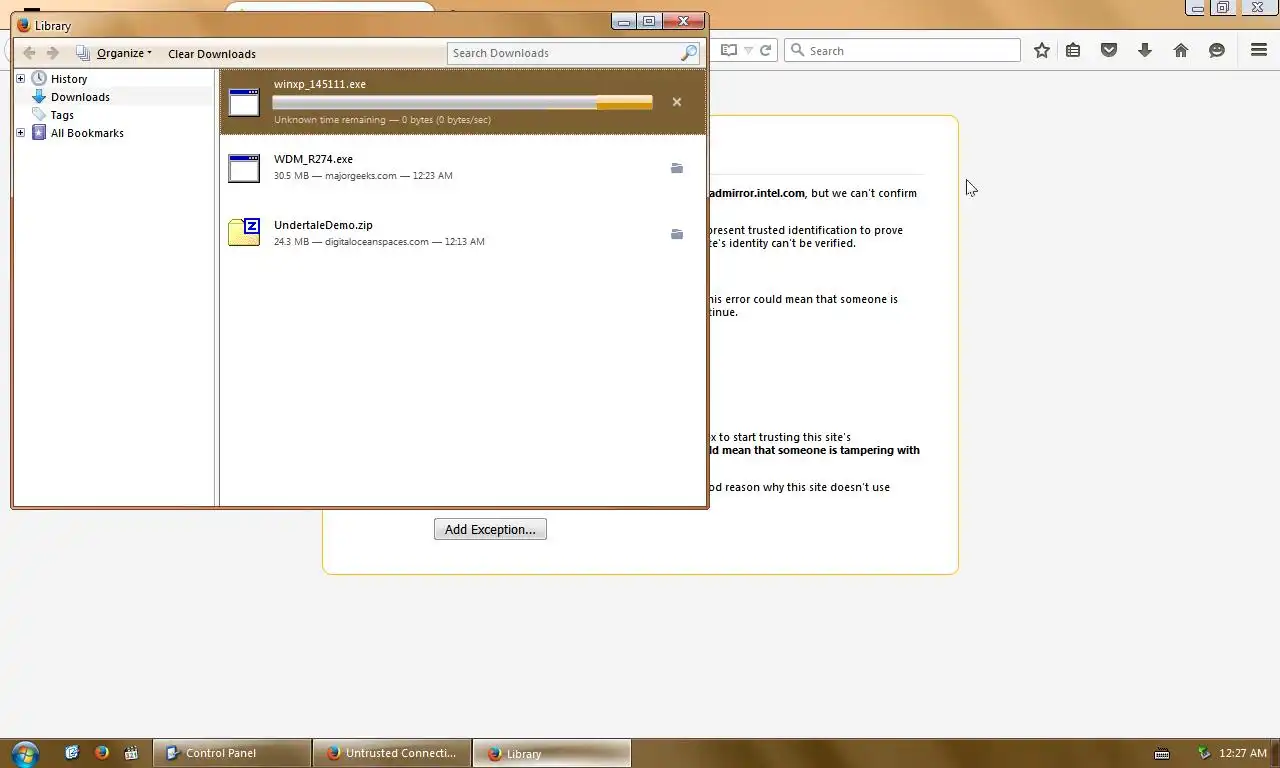Image resolution: width=1280 pixels, height=768 pixels.
Task: Enter Reader View from address bar
Action: point(730,50)
